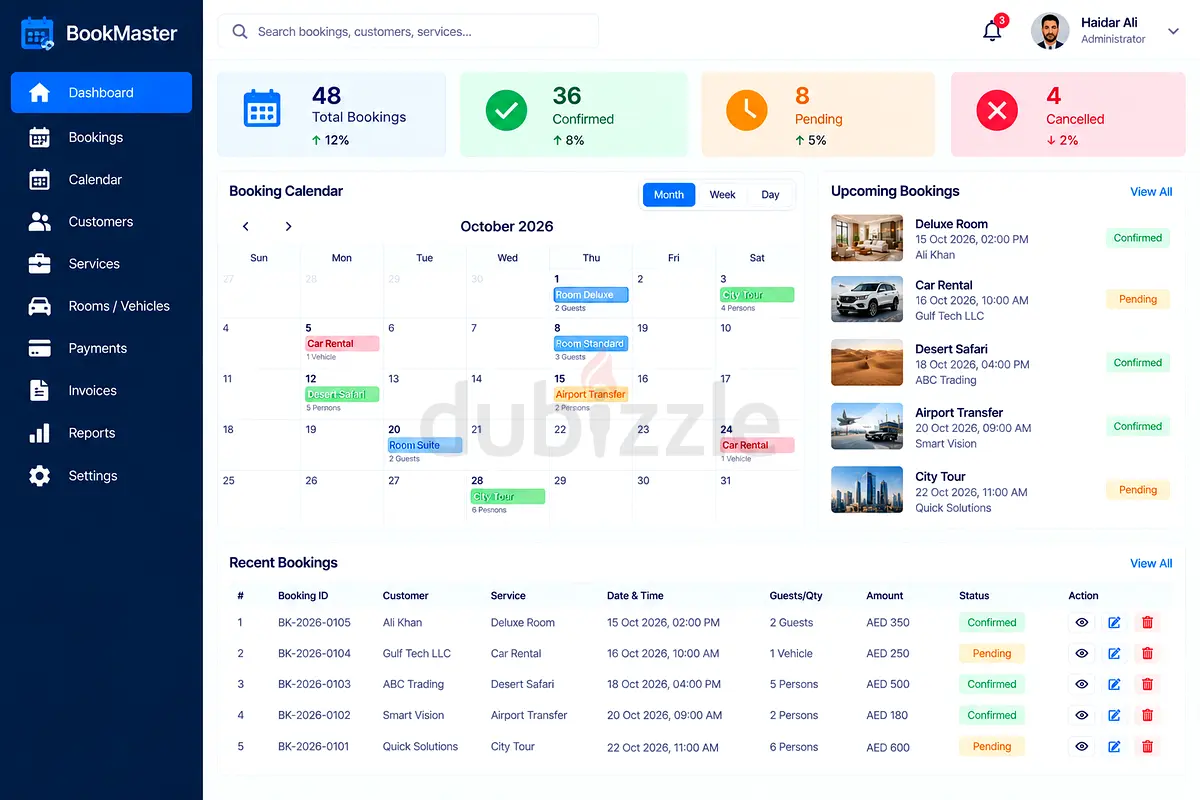The width and height of the screenshot is (1200, 800).
Task: Click the Total Bookings calendar icon
Action: pos(262,108)
